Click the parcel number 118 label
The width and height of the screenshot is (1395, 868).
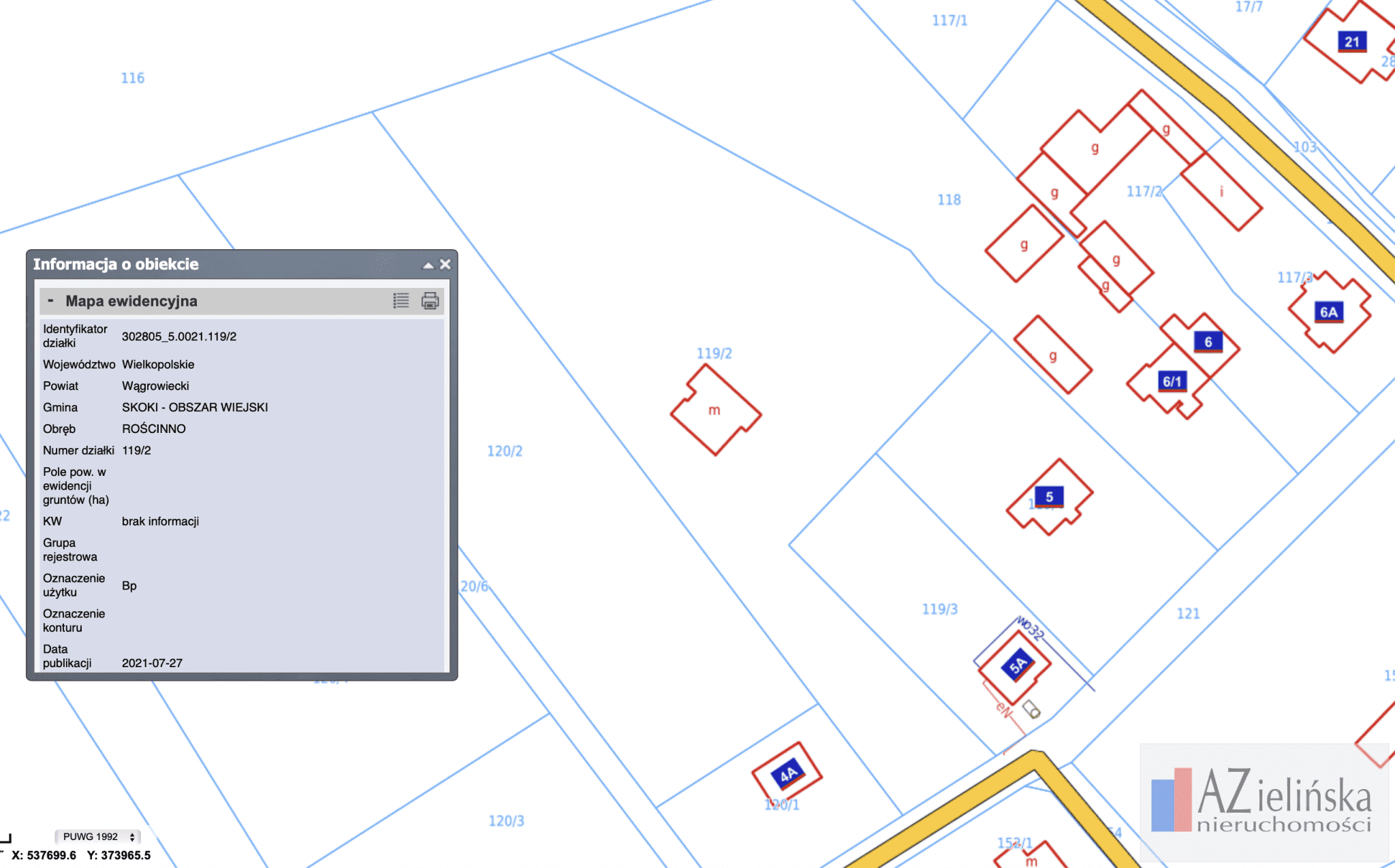tap(949, 199)
